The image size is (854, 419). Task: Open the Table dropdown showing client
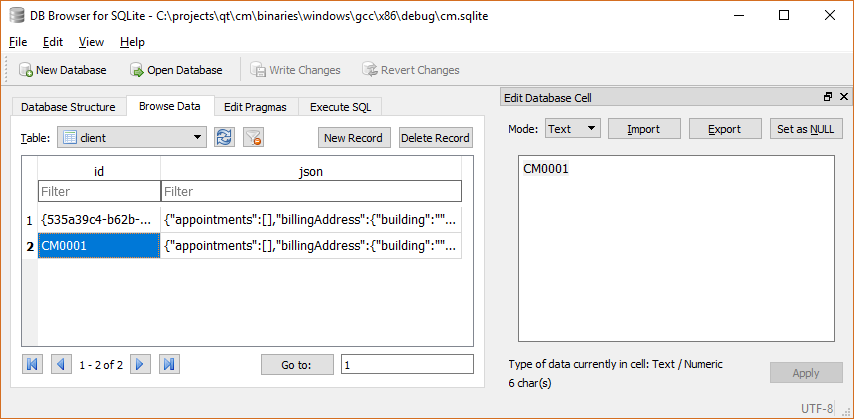pyautogui.click(x=132, y=138)
